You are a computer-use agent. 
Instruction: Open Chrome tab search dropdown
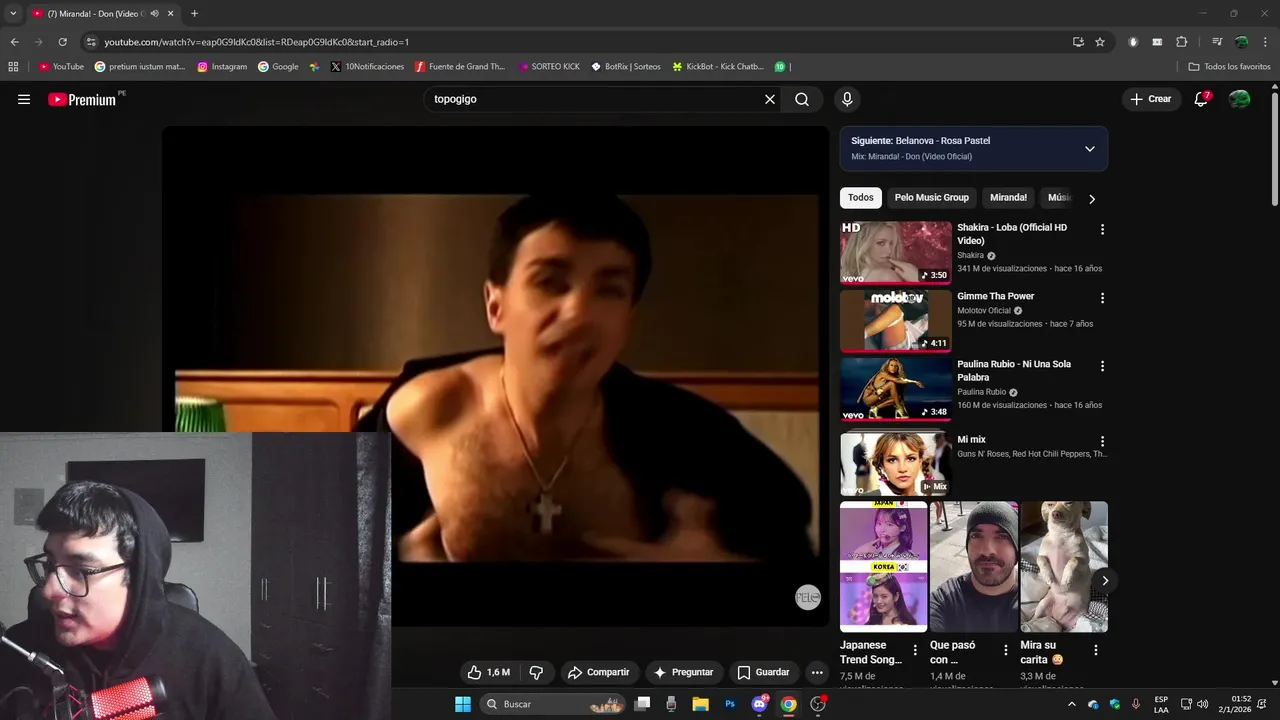(13, 14)
